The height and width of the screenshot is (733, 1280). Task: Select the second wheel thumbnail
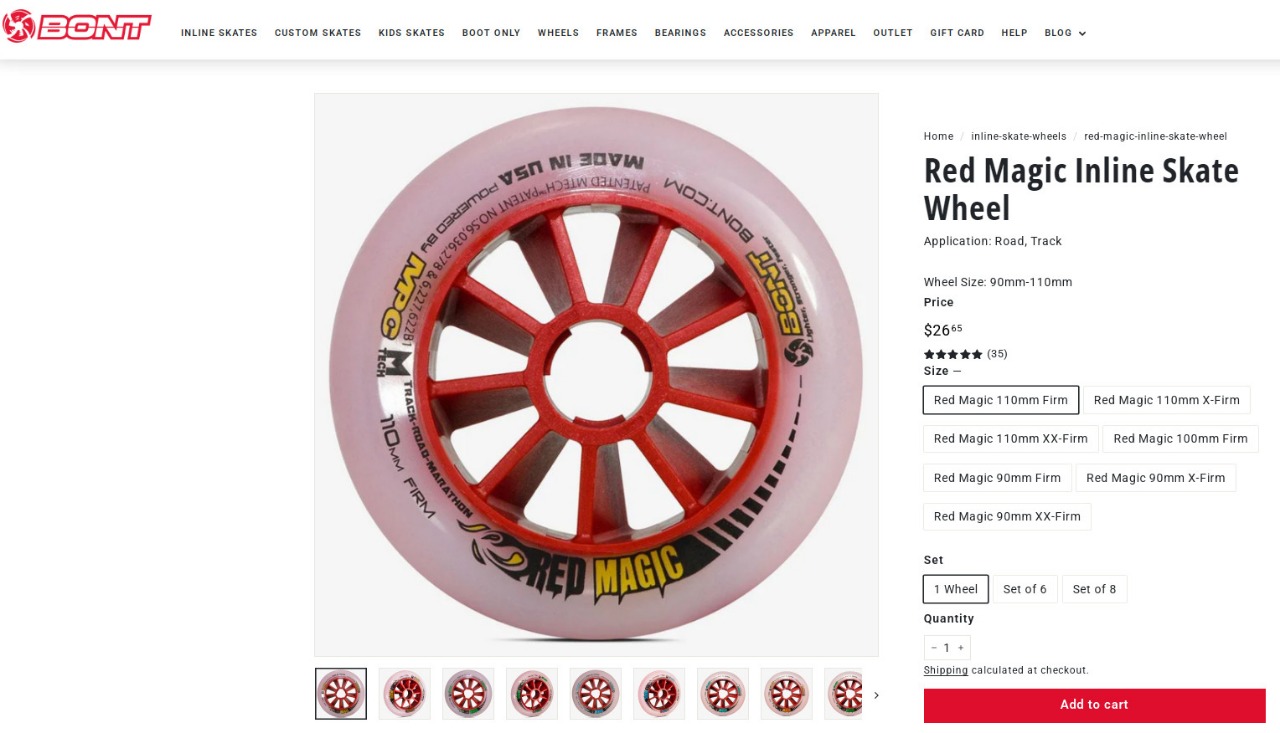[x=405, y=694]
